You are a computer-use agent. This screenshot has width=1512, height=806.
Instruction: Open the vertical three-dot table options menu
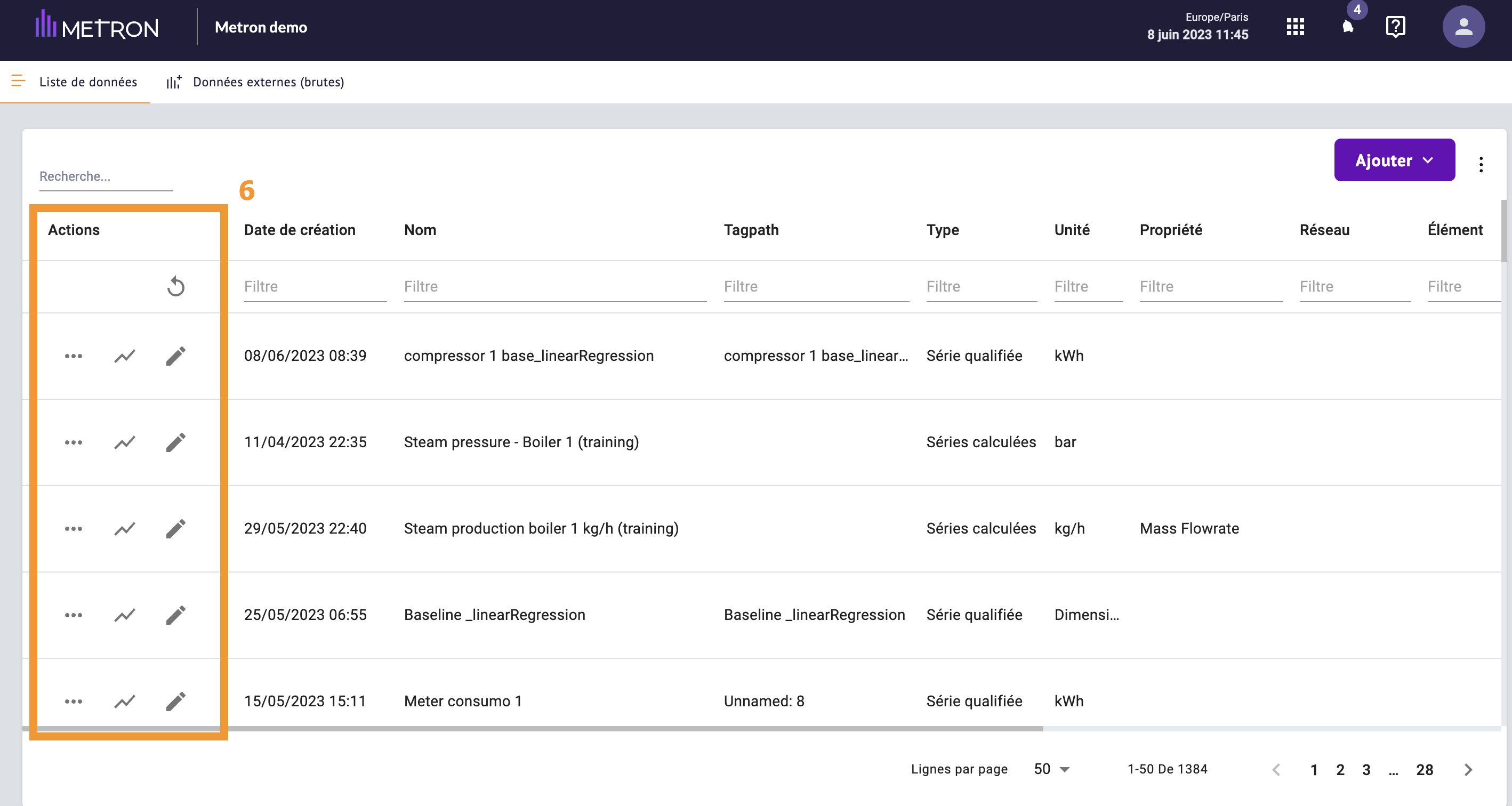coord(1481,164)
